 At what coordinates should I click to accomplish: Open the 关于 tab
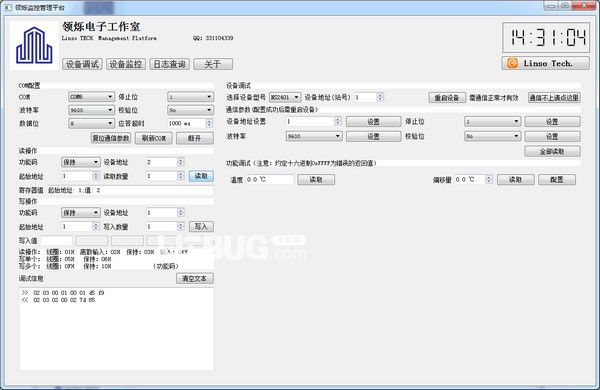point(213,64)
